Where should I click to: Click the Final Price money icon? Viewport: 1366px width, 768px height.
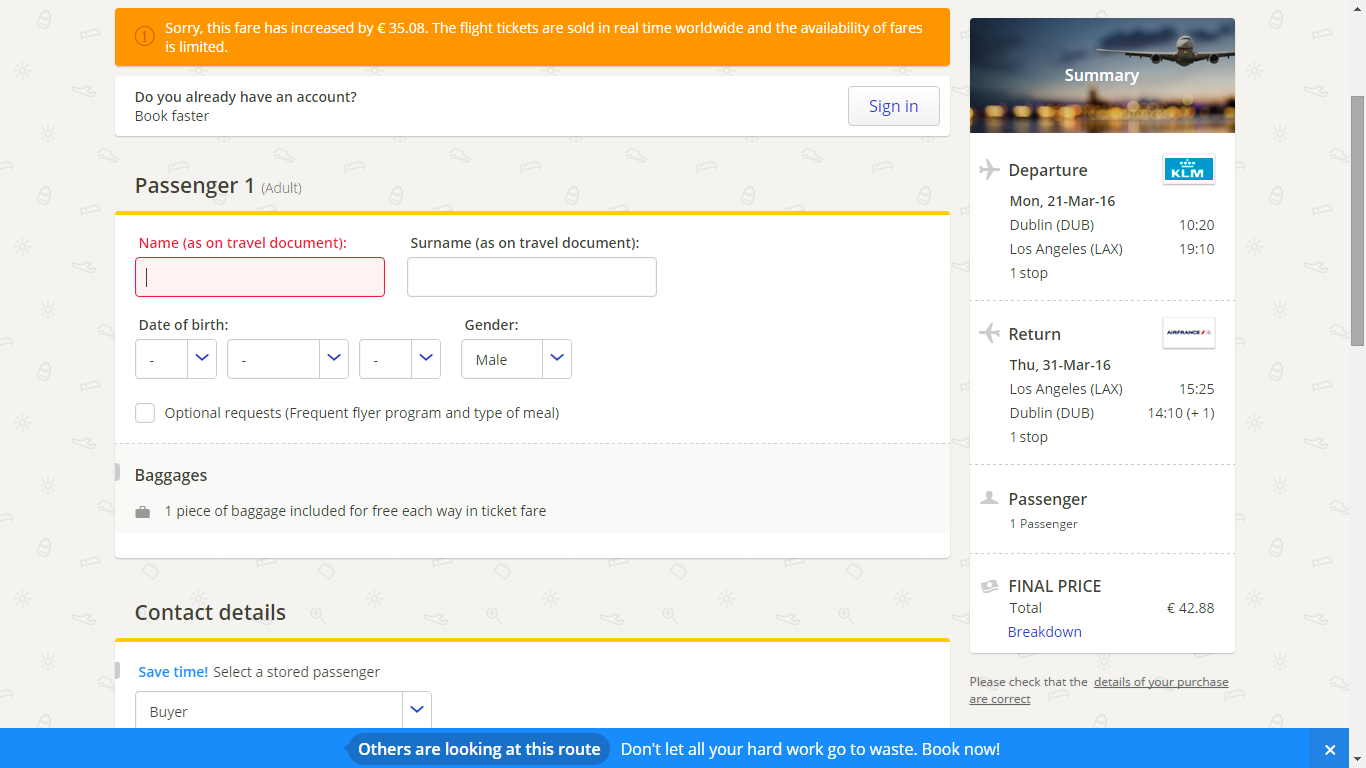(989, 586)
